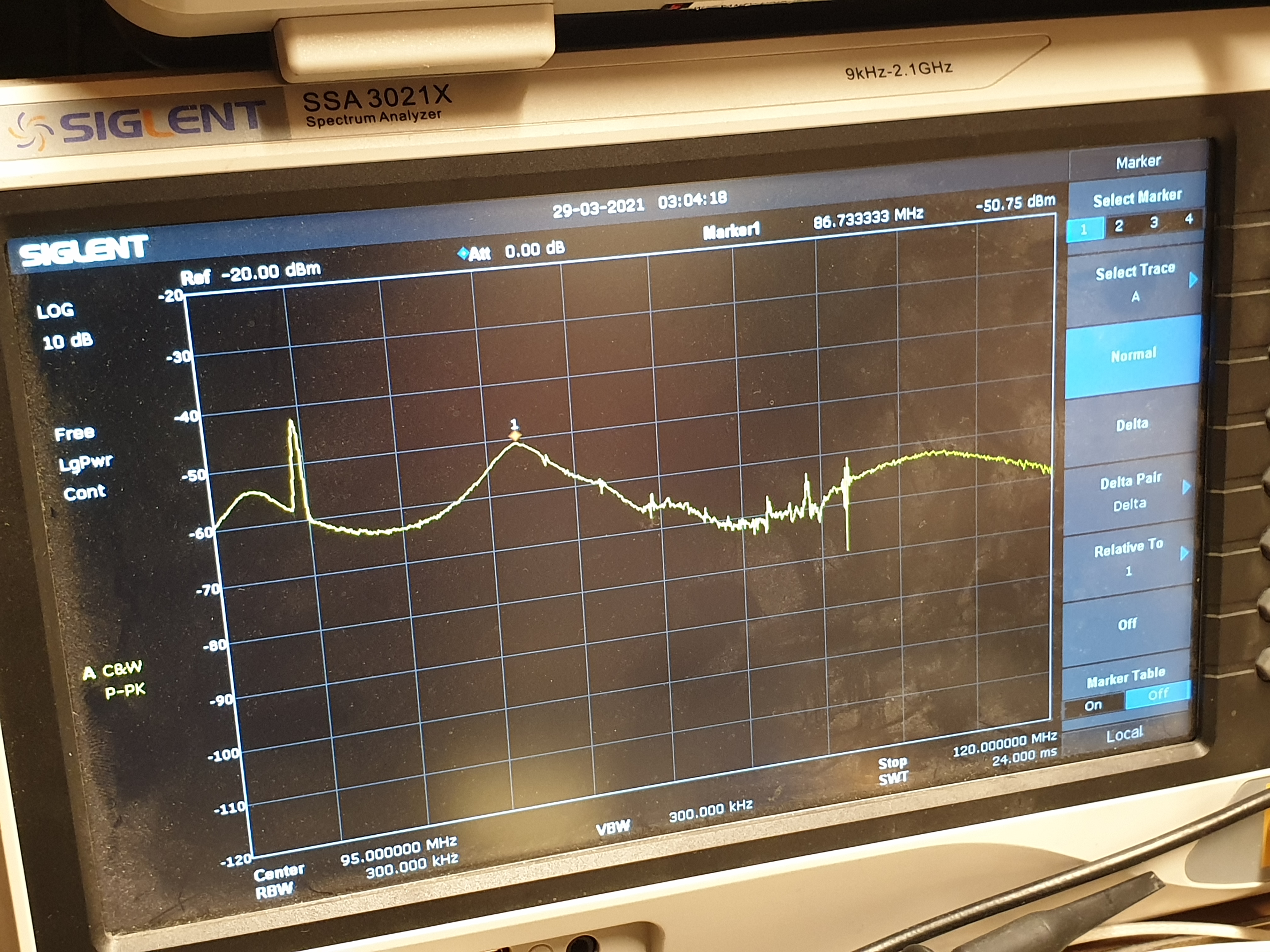Viewport: 1270px width, 952px height.
Task: Click the Center 95.000000 MHz value
Action: click(398, 850)
